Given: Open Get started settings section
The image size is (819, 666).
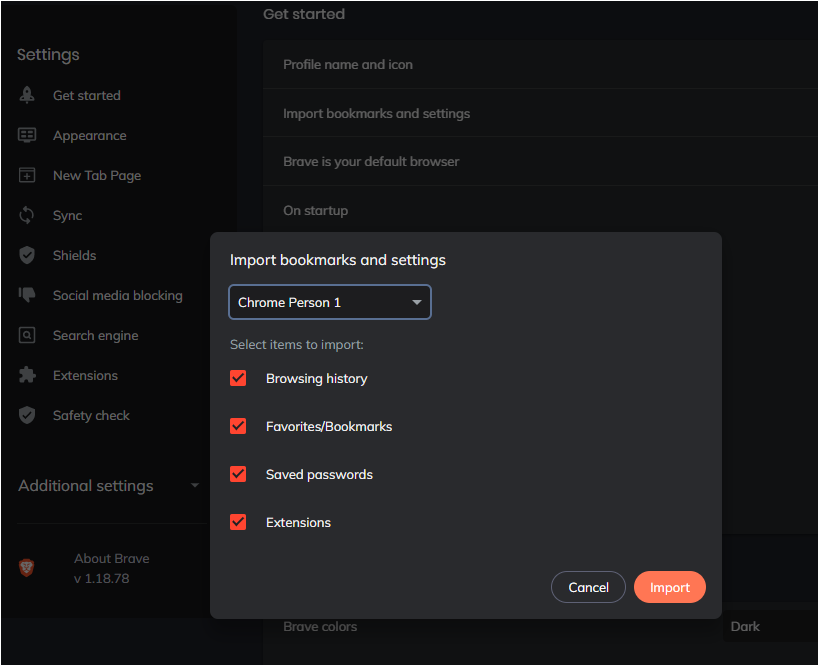Looking at the screenshot, I should click(x=87, y=95).
